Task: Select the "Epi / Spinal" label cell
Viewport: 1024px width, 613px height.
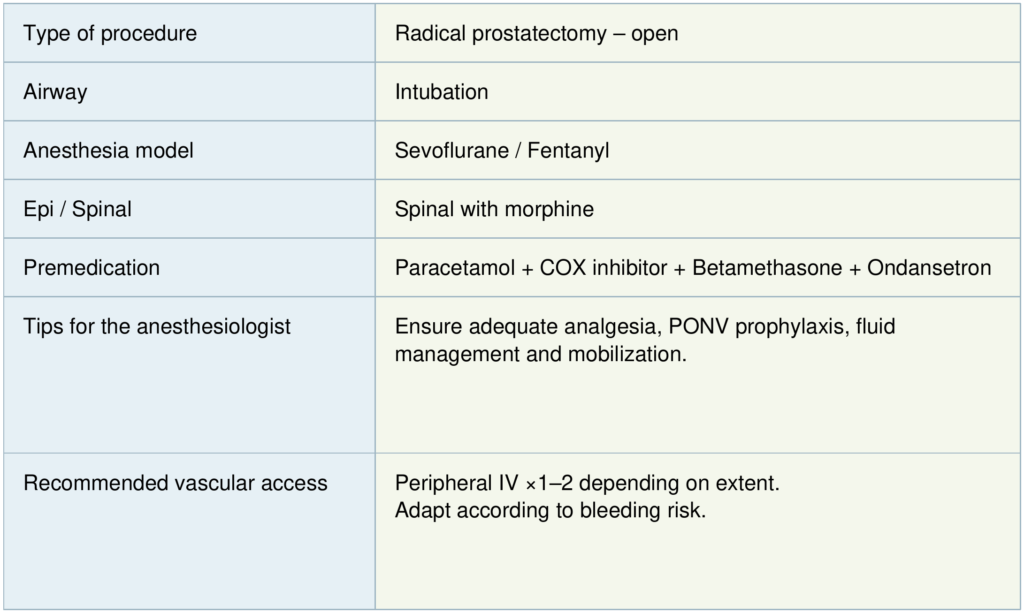Action: point(78,209)
